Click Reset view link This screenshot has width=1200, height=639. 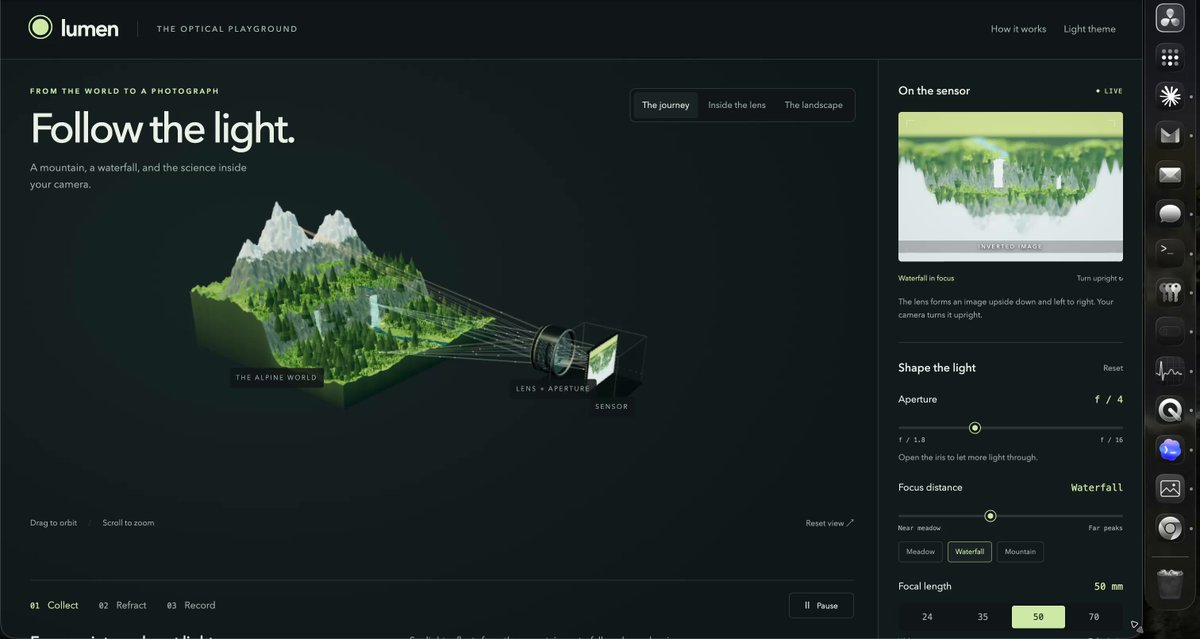click(830, 523)
